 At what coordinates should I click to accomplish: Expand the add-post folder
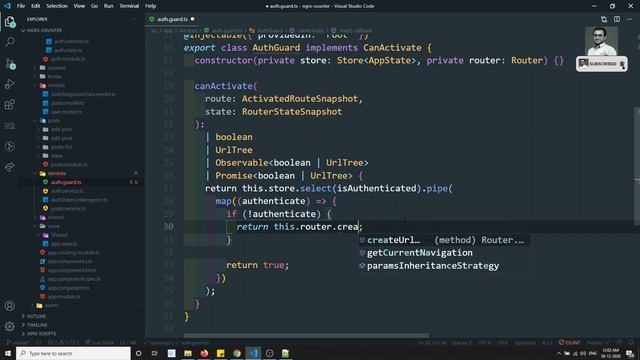click(62, 129)
